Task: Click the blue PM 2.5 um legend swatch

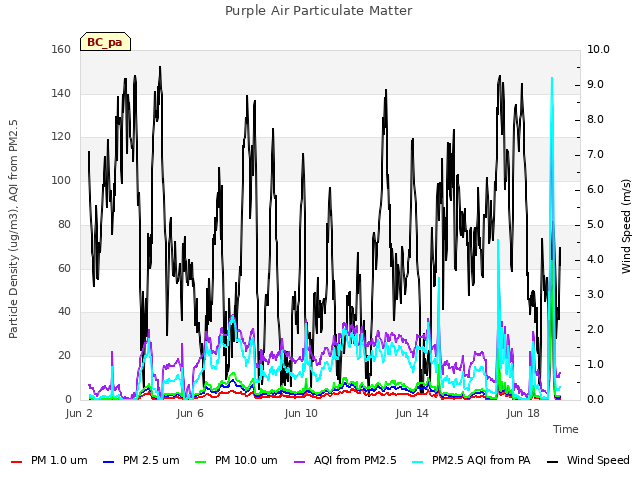Action: [108, 461]
